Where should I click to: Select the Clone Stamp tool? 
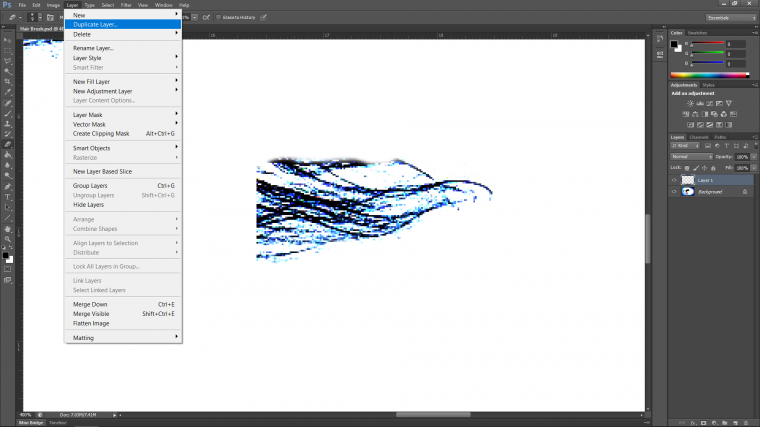pyautogui.click(x=8, y=124)
